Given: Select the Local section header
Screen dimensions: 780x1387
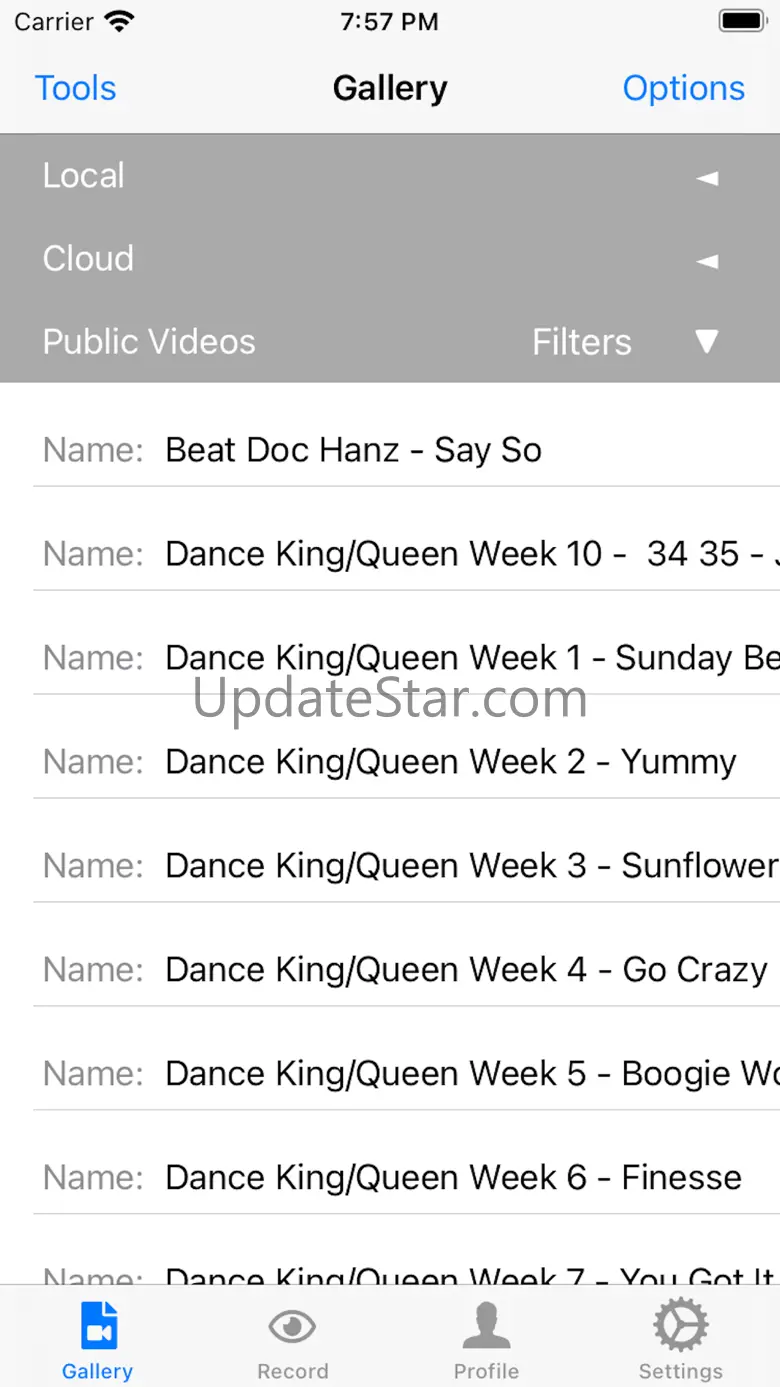Looking at the screenshot, I should point(84,176).
